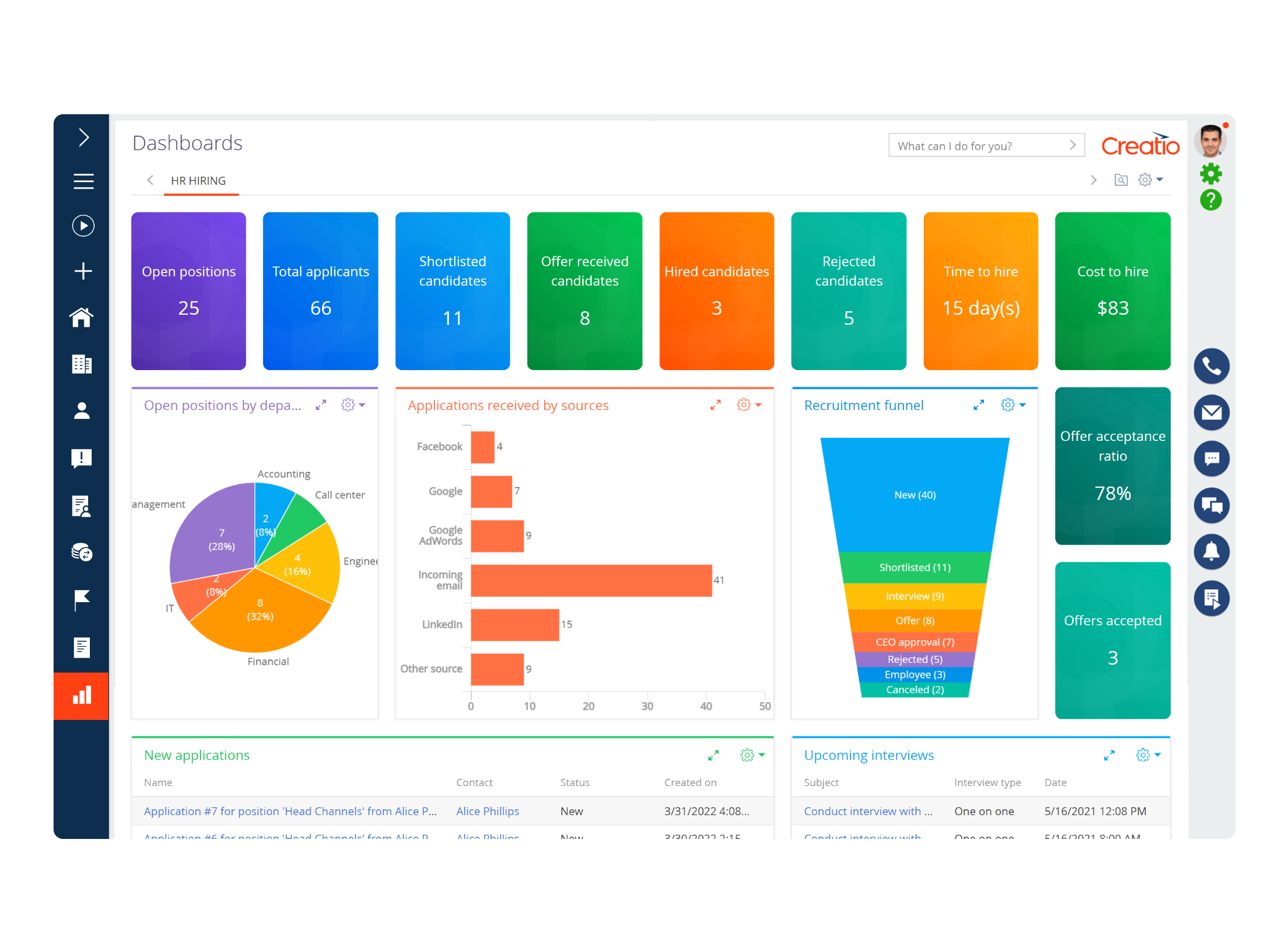
Task: Open the phone call panel on the right
Action: 1212,366
